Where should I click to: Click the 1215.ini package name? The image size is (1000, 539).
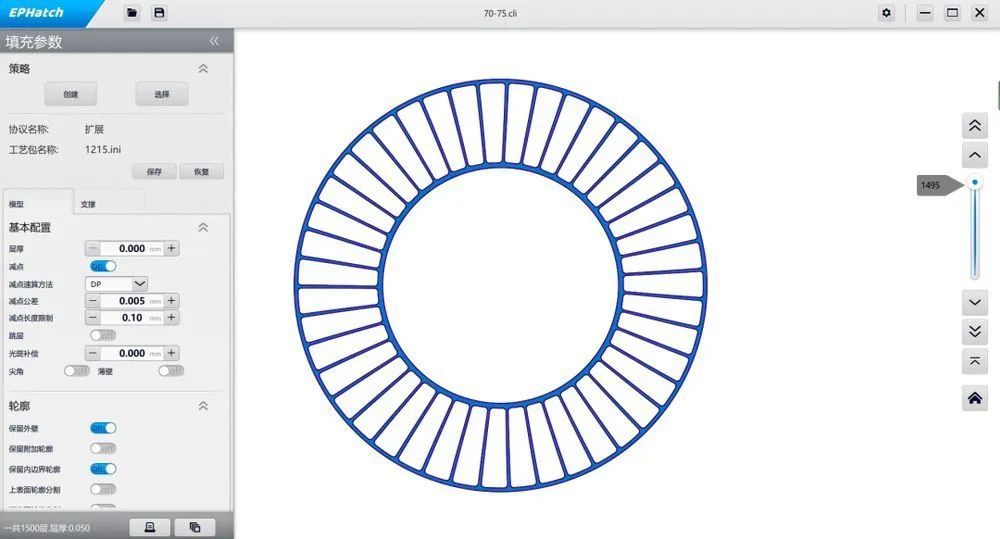point(103,149)
